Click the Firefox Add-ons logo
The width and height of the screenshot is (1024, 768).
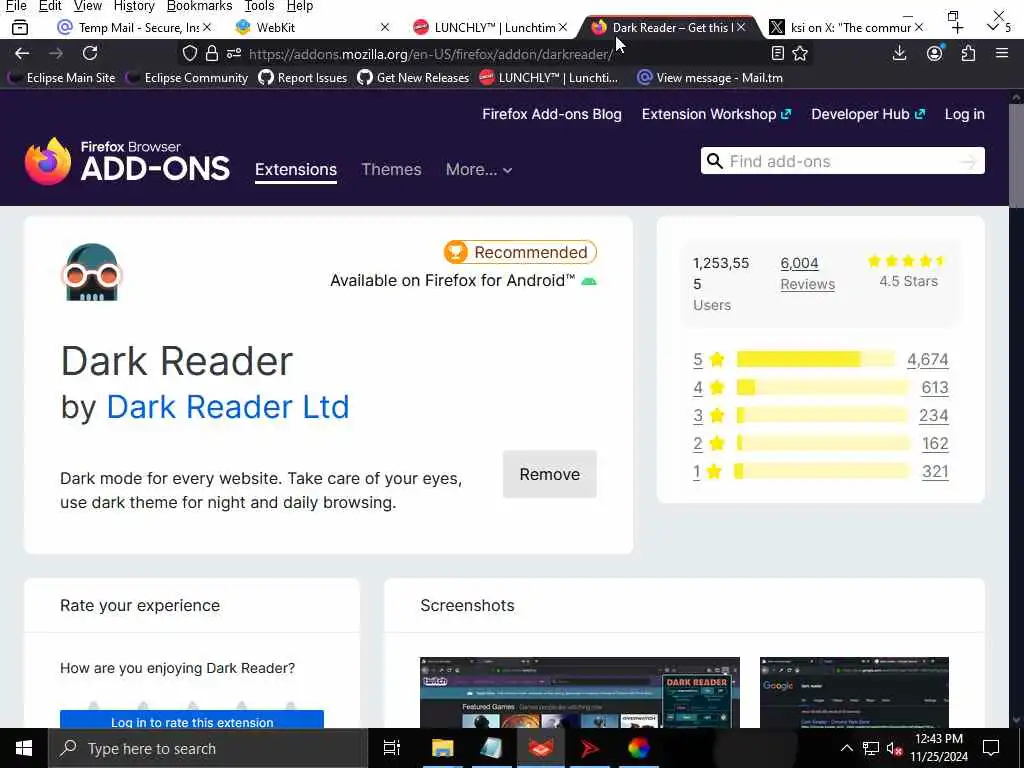click(127, 161)
